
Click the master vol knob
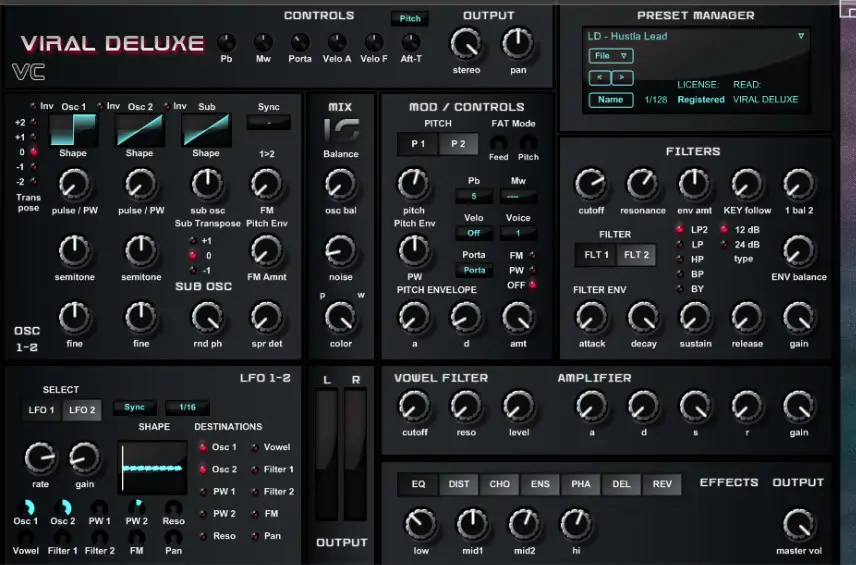[x=799, y=524]
